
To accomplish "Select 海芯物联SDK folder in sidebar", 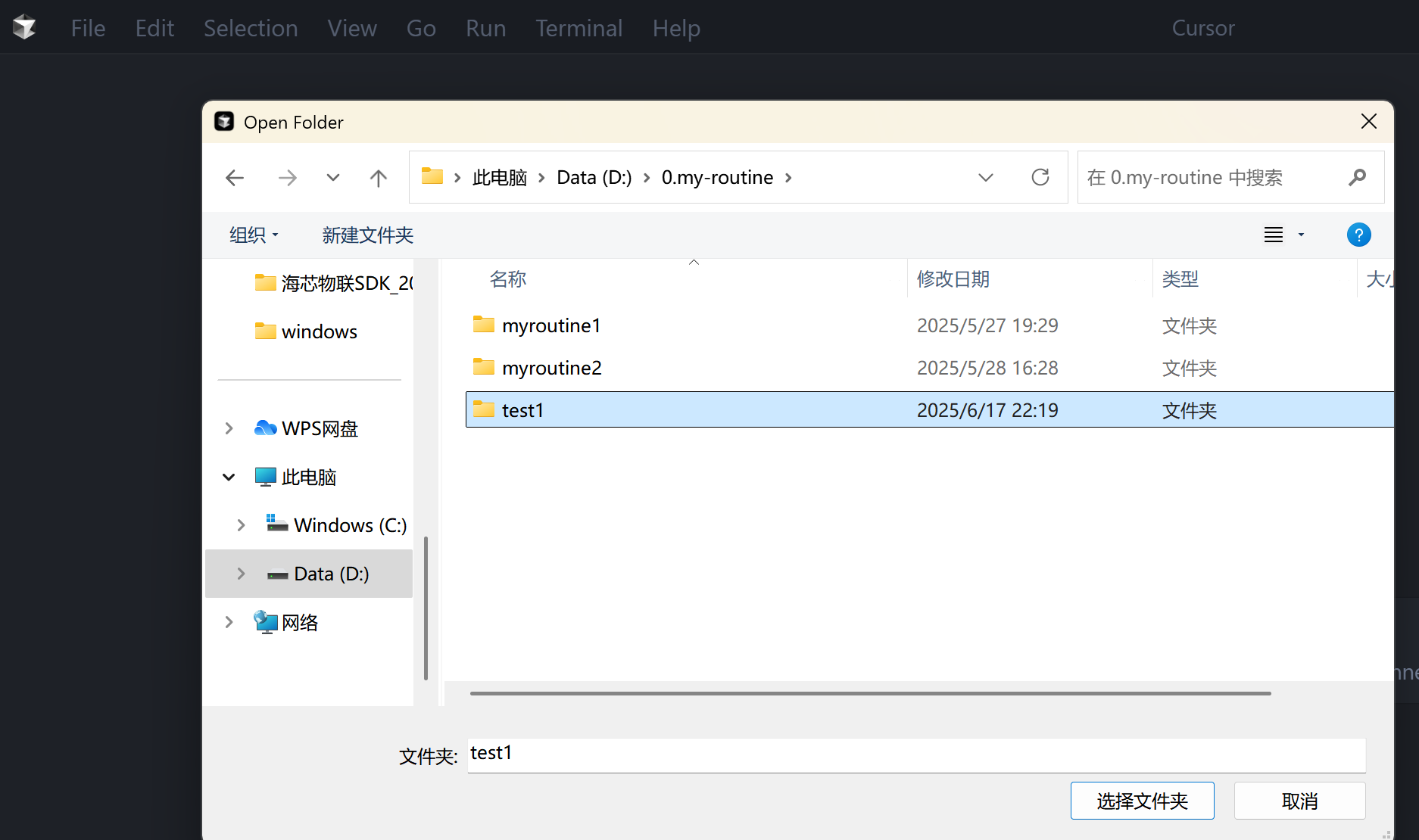I will [334, 283].
